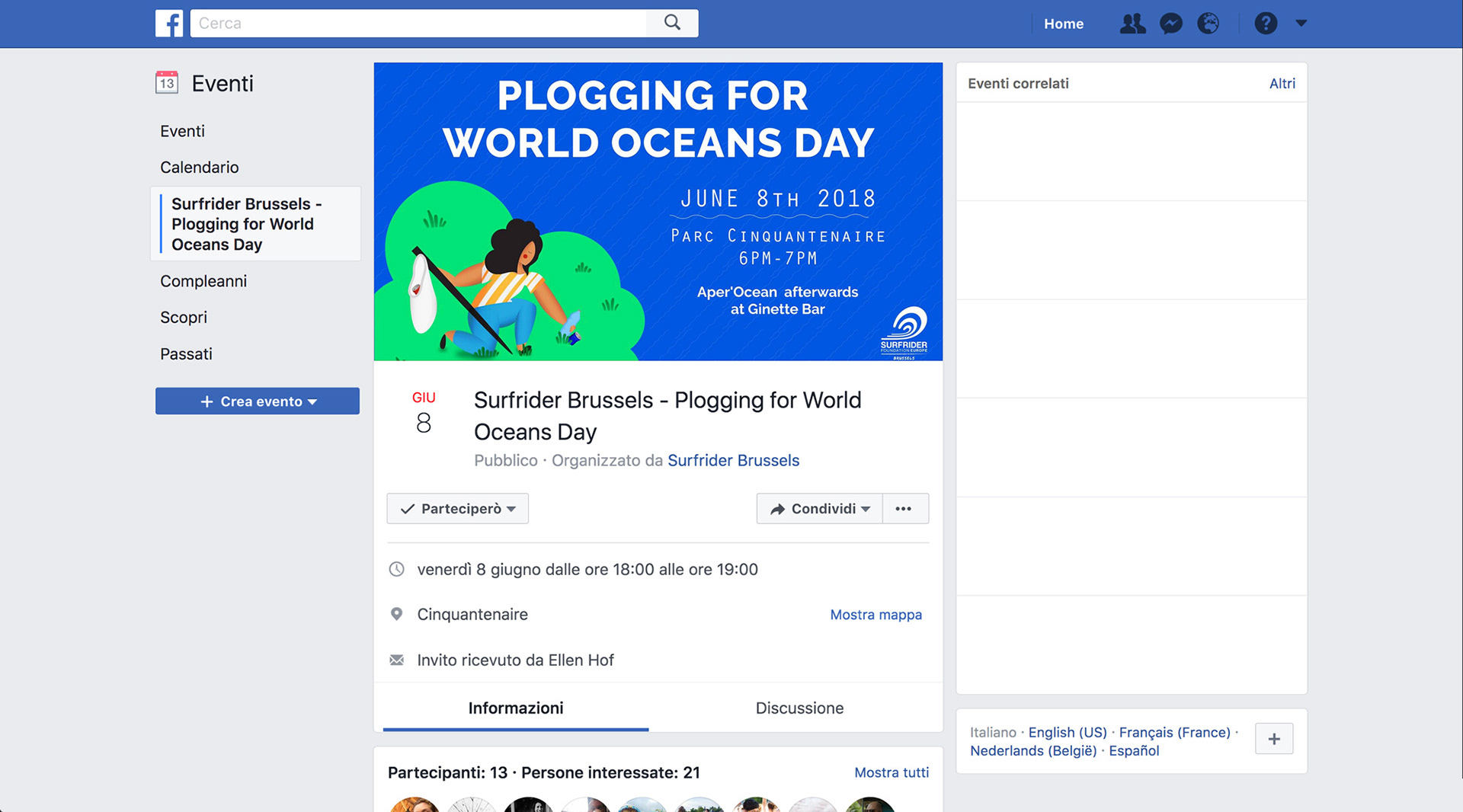The image size is (1463, 812).
Task: Click the Cinquantenaire location text
Action: [472, 614]
